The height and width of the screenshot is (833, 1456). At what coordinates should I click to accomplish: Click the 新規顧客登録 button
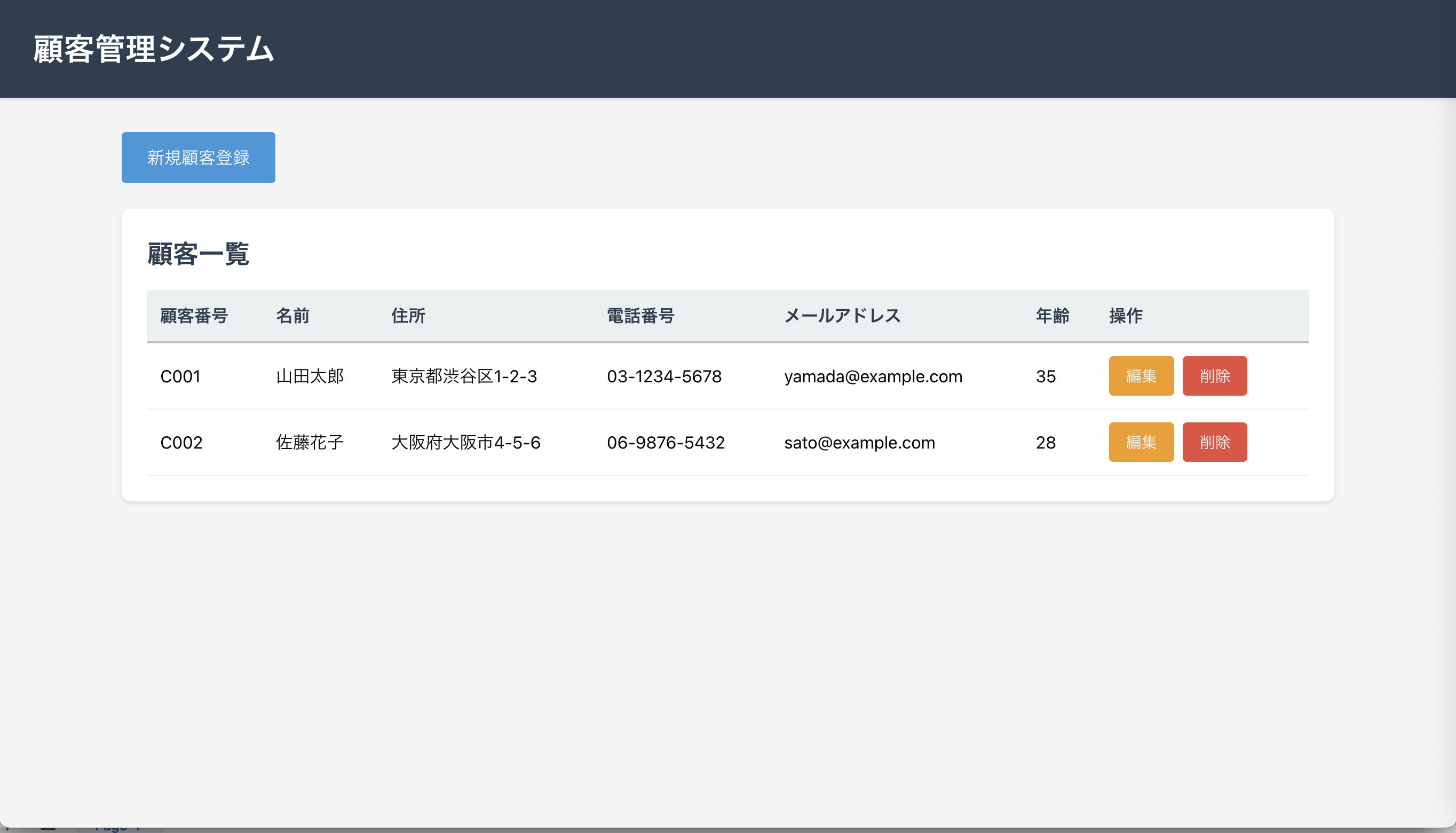[x=198, y=158]
